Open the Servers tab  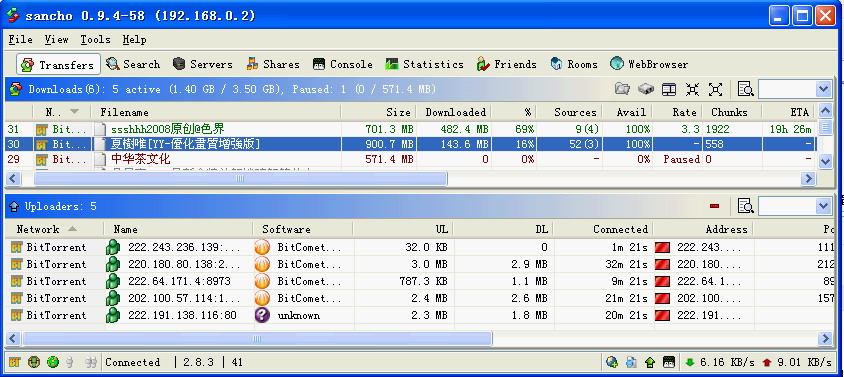point(202,64)
